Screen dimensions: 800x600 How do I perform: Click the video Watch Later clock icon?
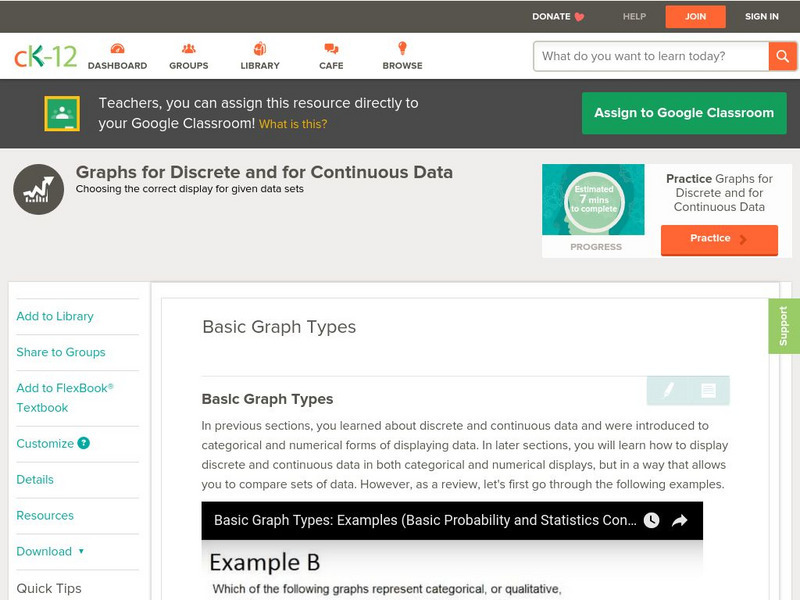651,520
